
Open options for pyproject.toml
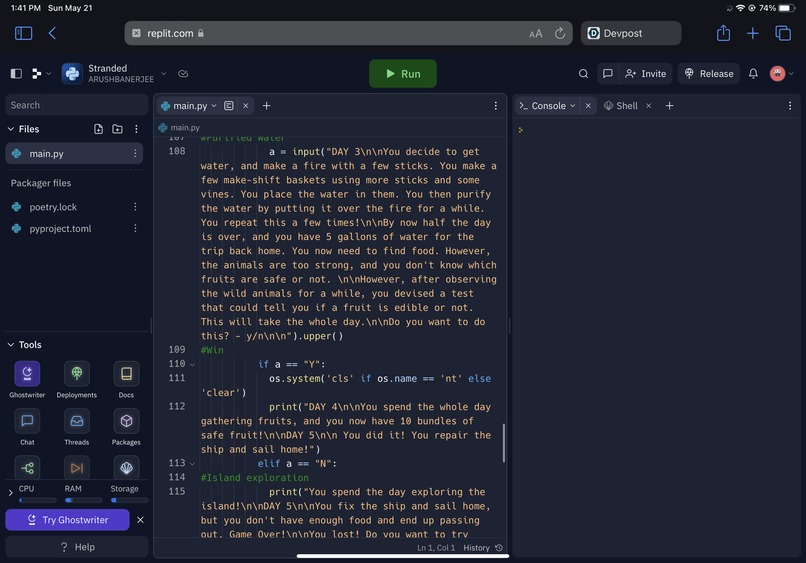coord(135,228)
